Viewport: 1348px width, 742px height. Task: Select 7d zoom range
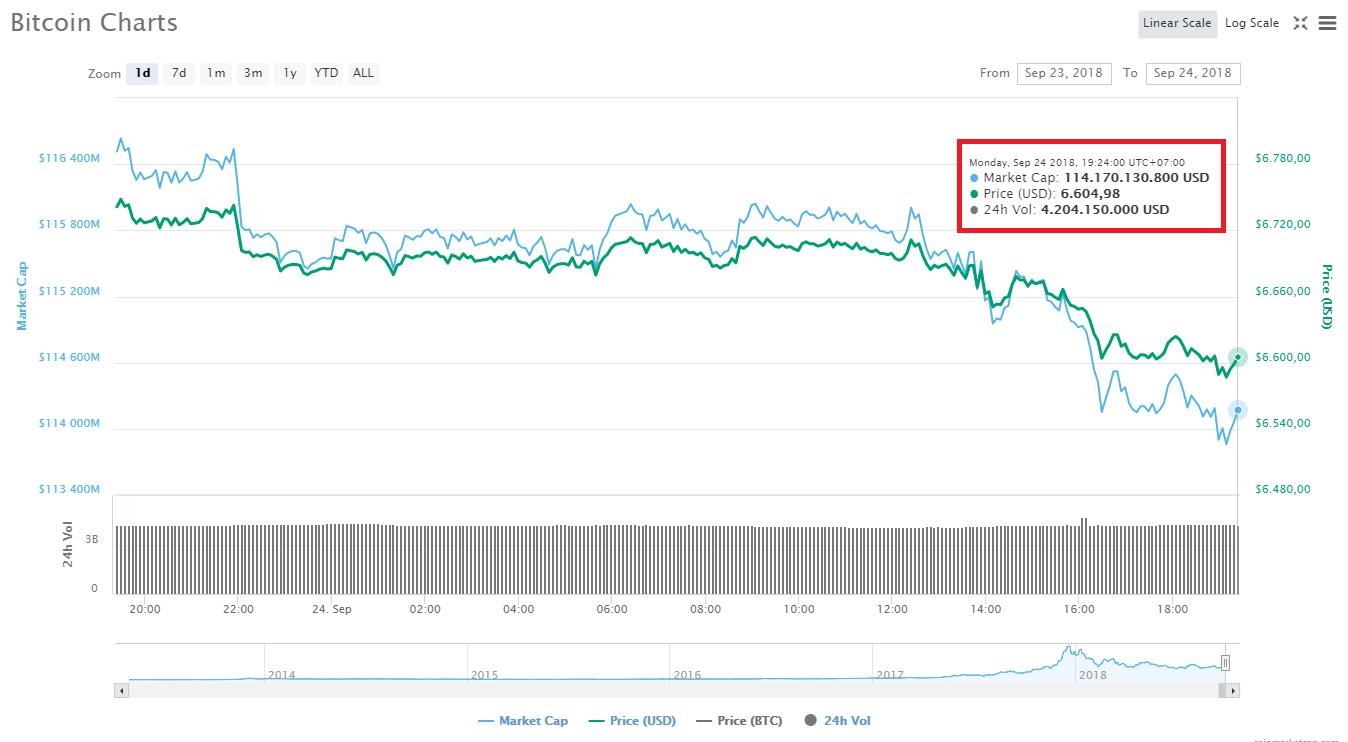(179, 73)
